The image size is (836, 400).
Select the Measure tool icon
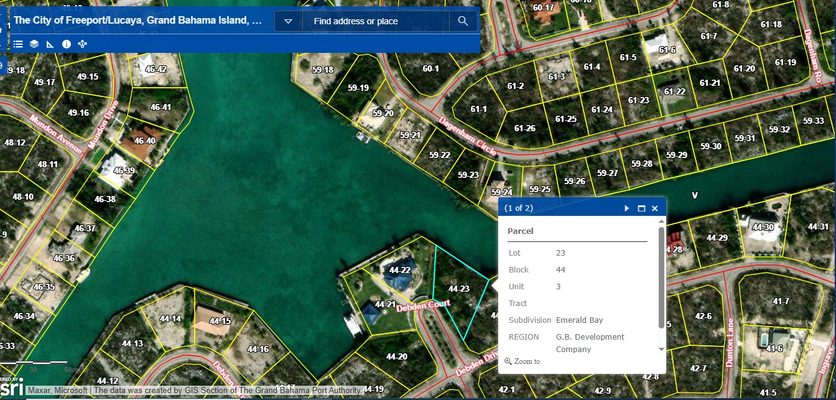[49, 44]
